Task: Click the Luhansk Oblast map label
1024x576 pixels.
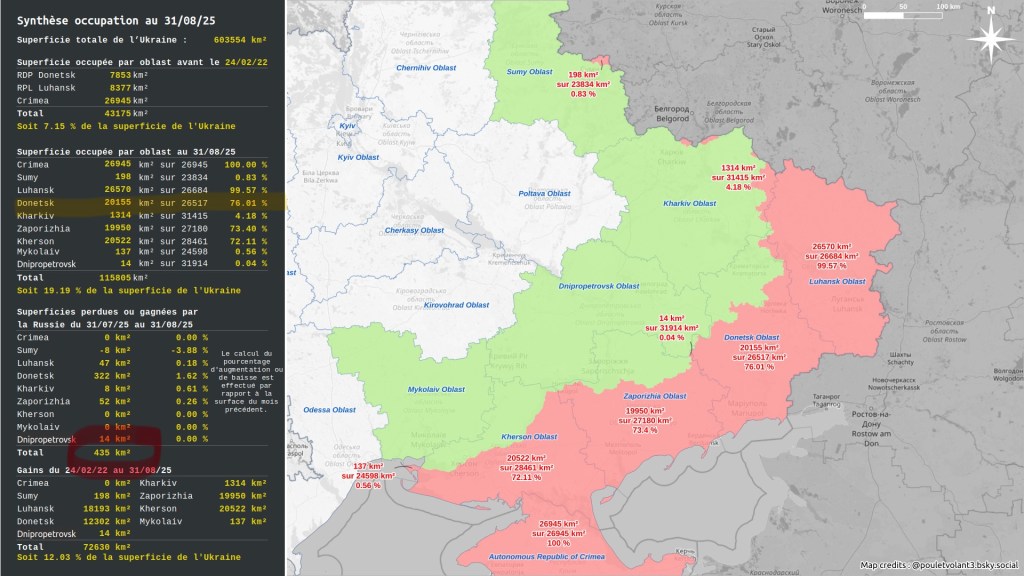Action: tap(836, 281)
